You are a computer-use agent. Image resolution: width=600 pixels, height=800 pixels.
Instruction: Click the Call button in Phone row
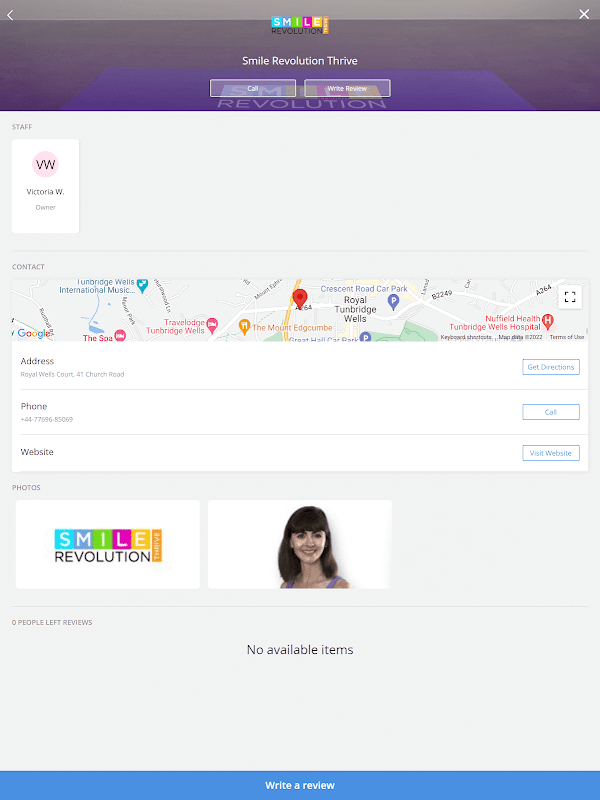click(x=551, y=412)
